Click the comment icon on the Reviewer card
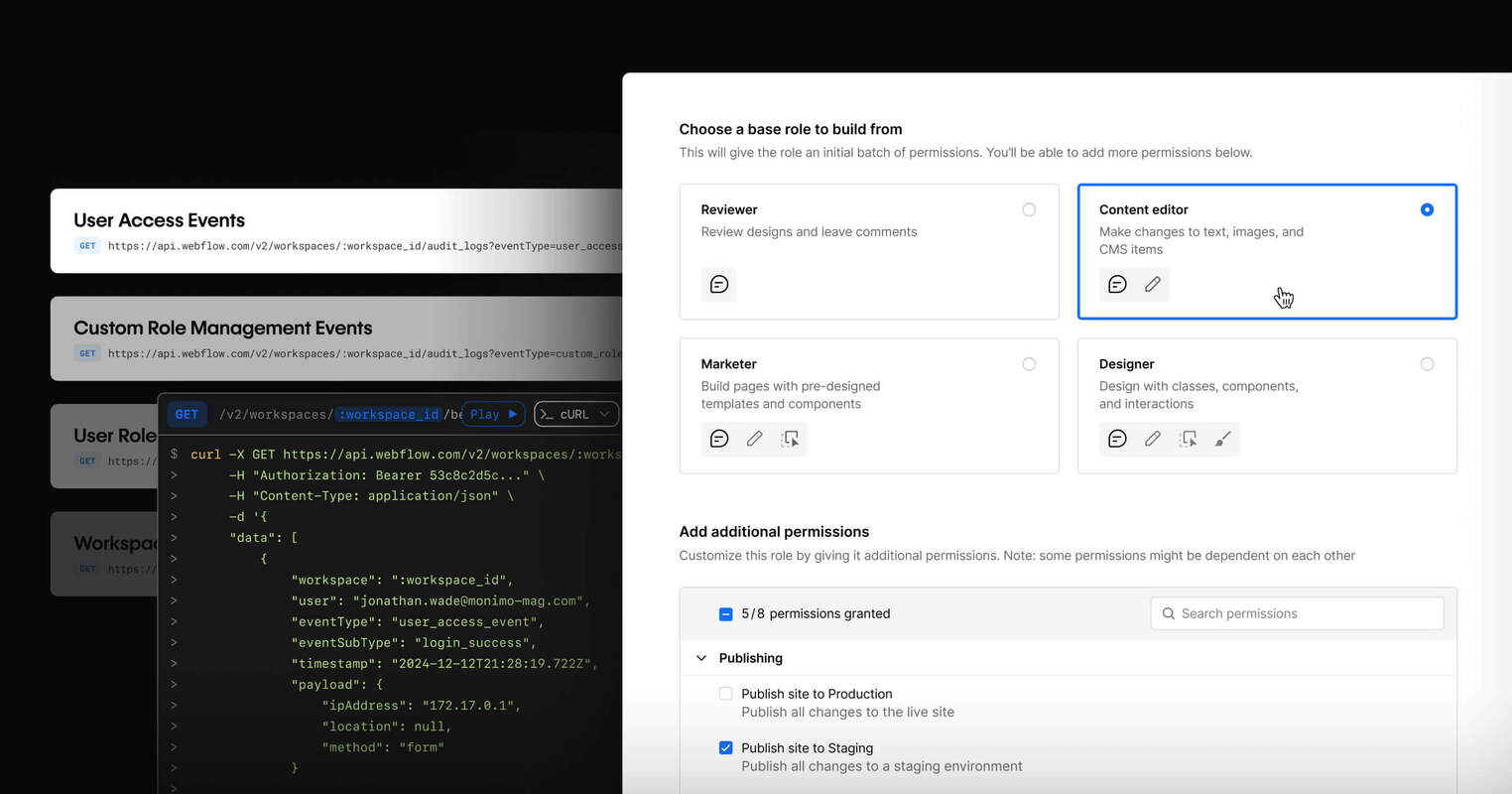 (x=718, y=284)
